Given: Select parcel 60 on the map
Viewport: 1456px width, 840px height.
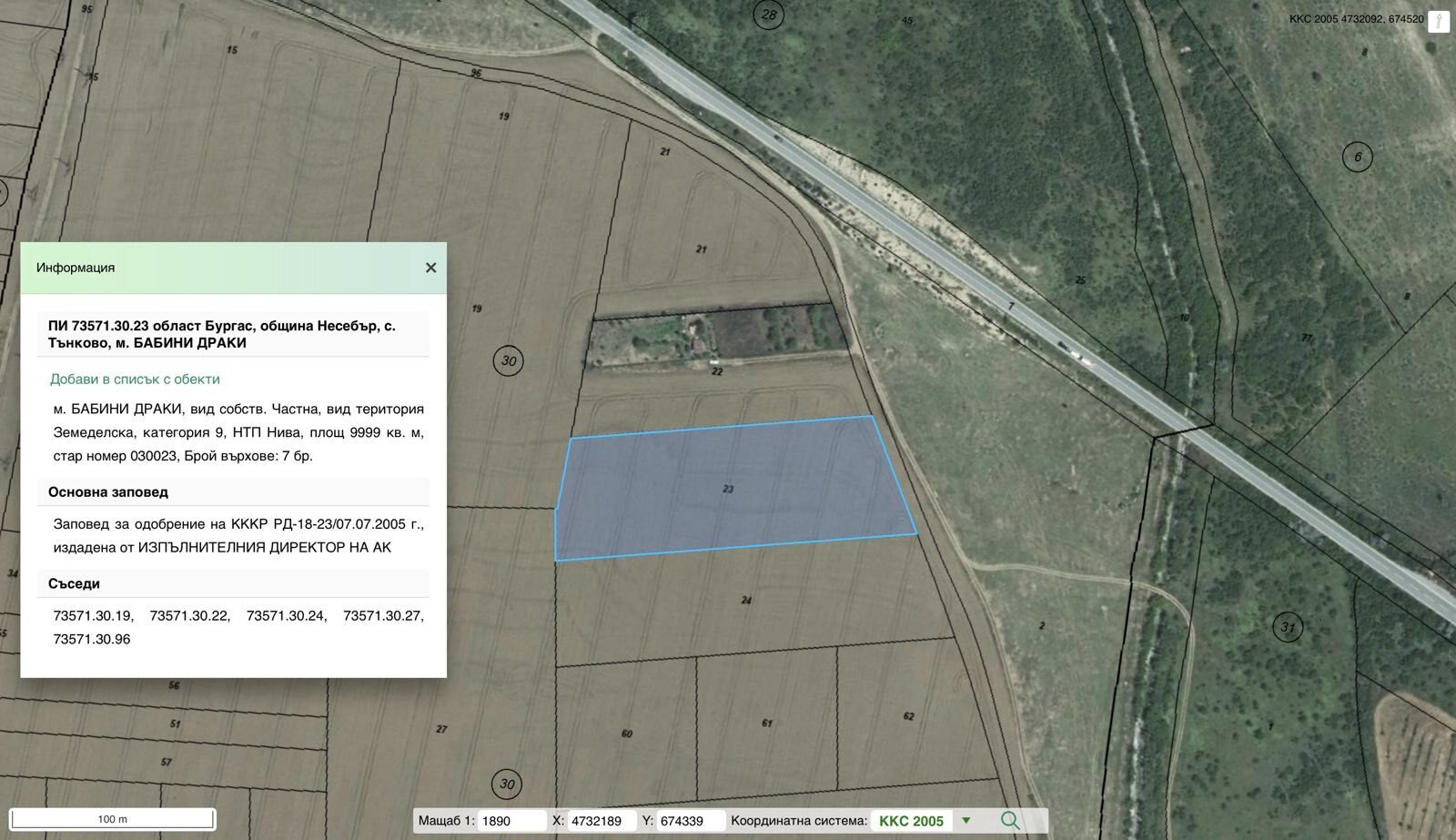Looking at the screenshot, I should (627, 733).
